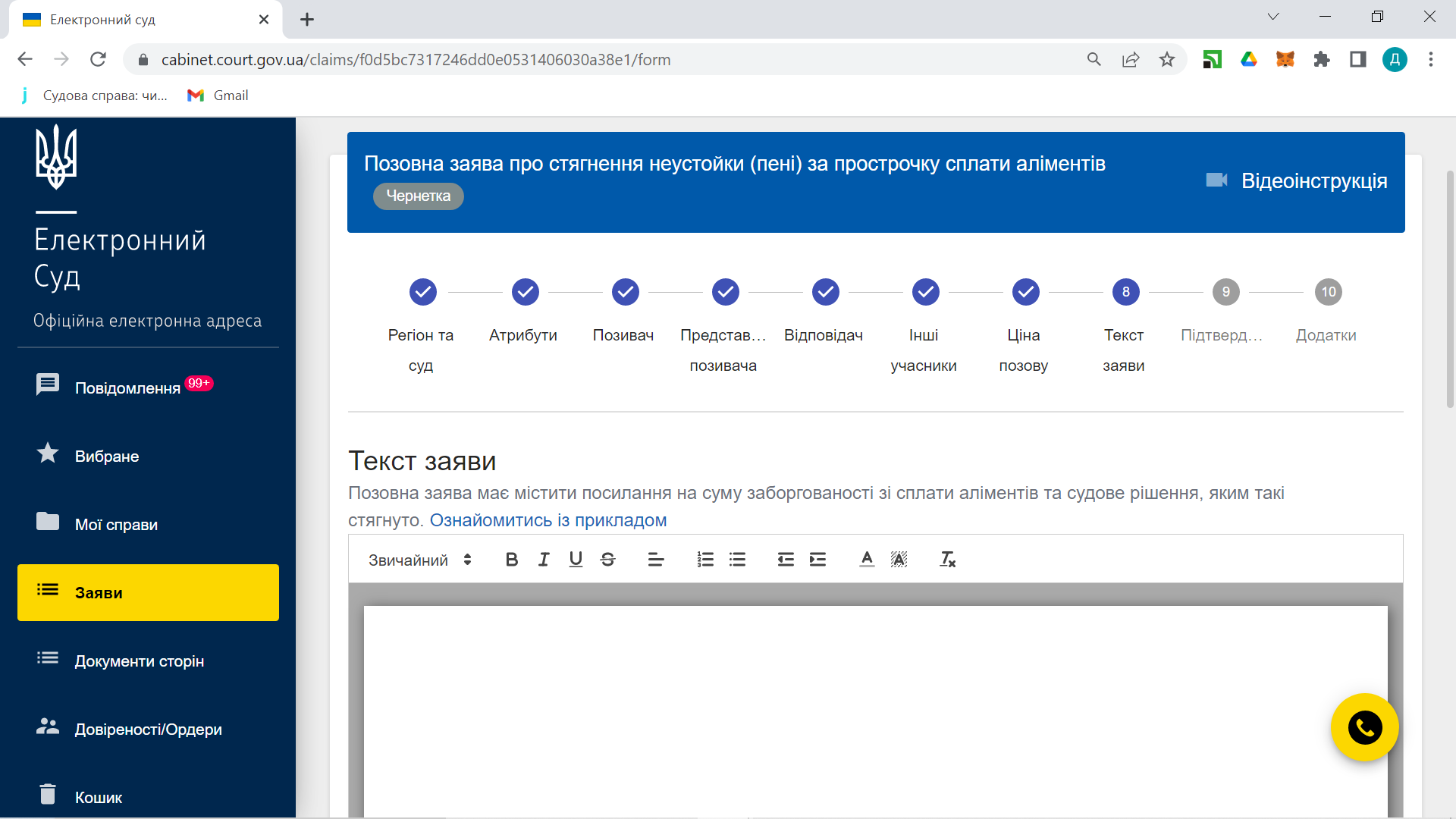Toggle underline formatting button
Screen dimensions: 1456x819
(576, 560)
